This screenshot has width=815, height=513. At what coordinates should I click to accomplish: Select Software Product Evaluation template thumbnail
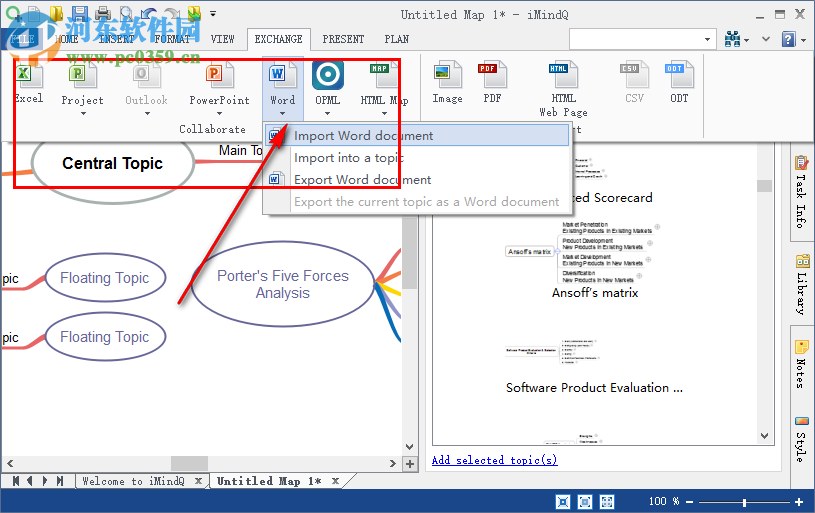click(x=555, y=351)
